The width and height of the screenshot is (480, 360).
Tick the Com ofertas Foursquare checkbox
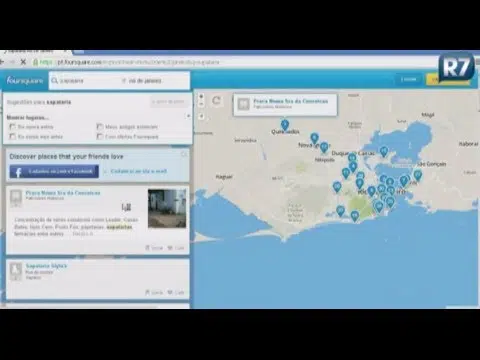coord(100,136)
